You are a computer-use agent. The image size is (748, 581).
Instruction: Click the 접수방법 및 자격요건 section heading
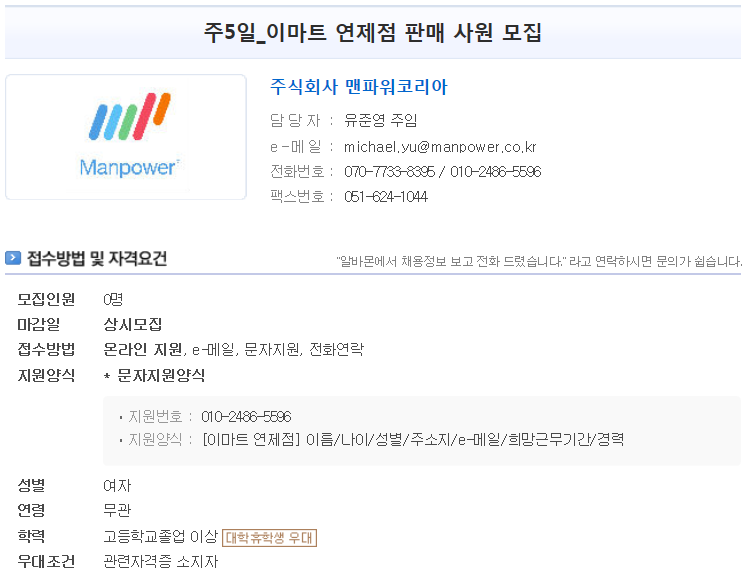(97, 258)
